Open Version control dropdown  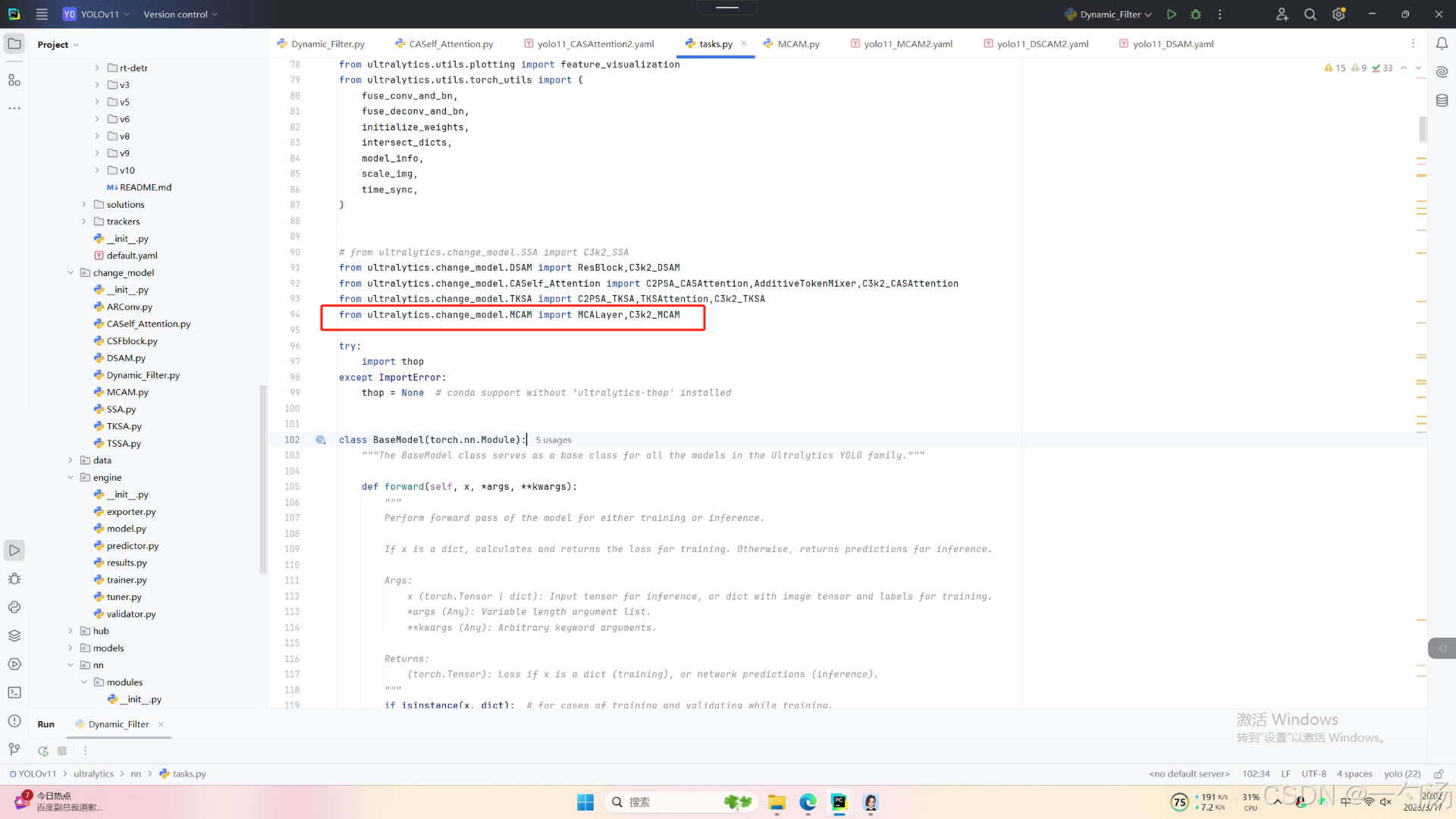click(180, 14)
